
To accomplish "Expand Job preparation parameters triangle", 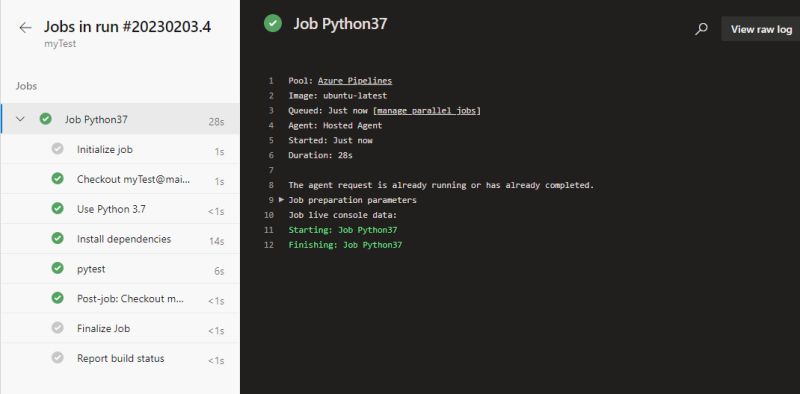I will (281, 200).
